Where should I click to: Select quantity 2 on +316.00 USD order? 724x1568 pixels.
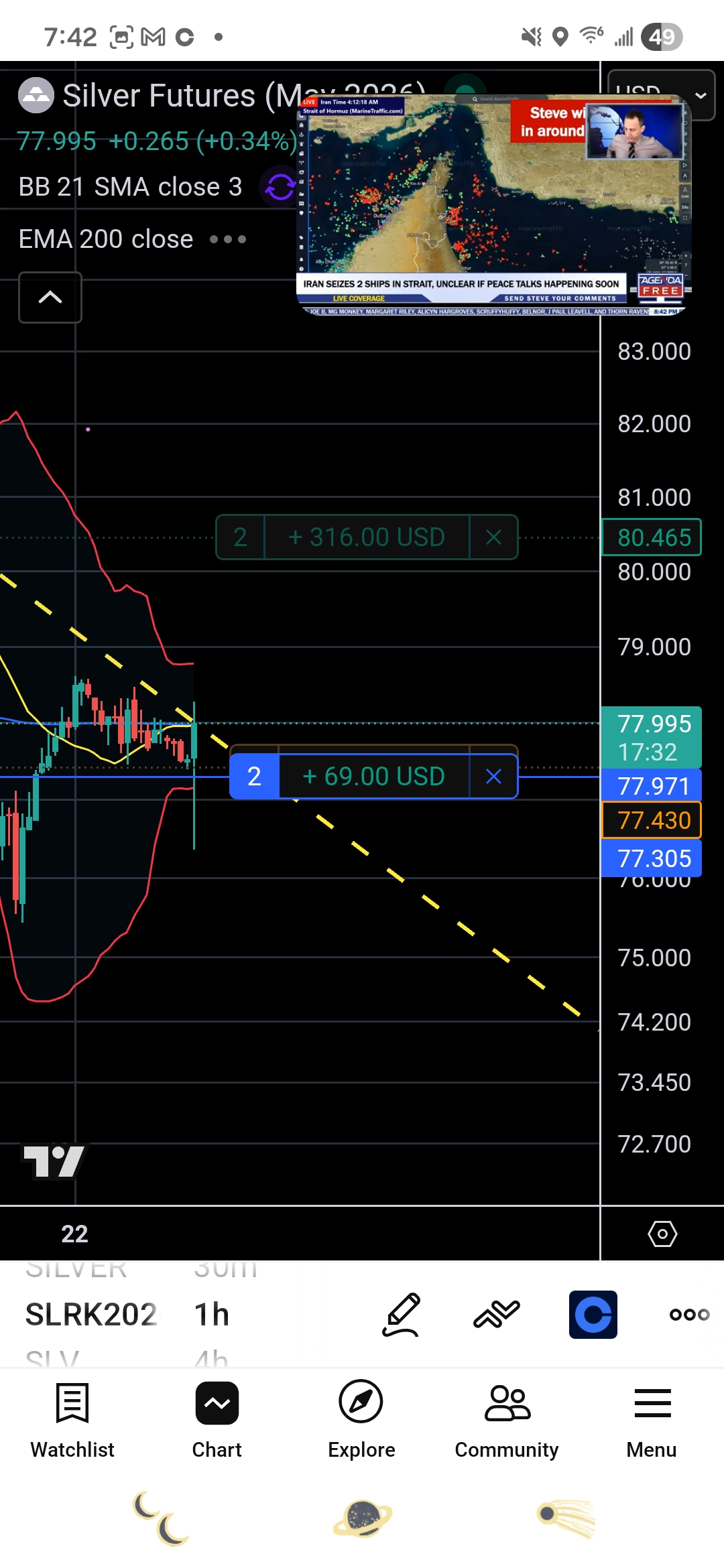(240, 537)
